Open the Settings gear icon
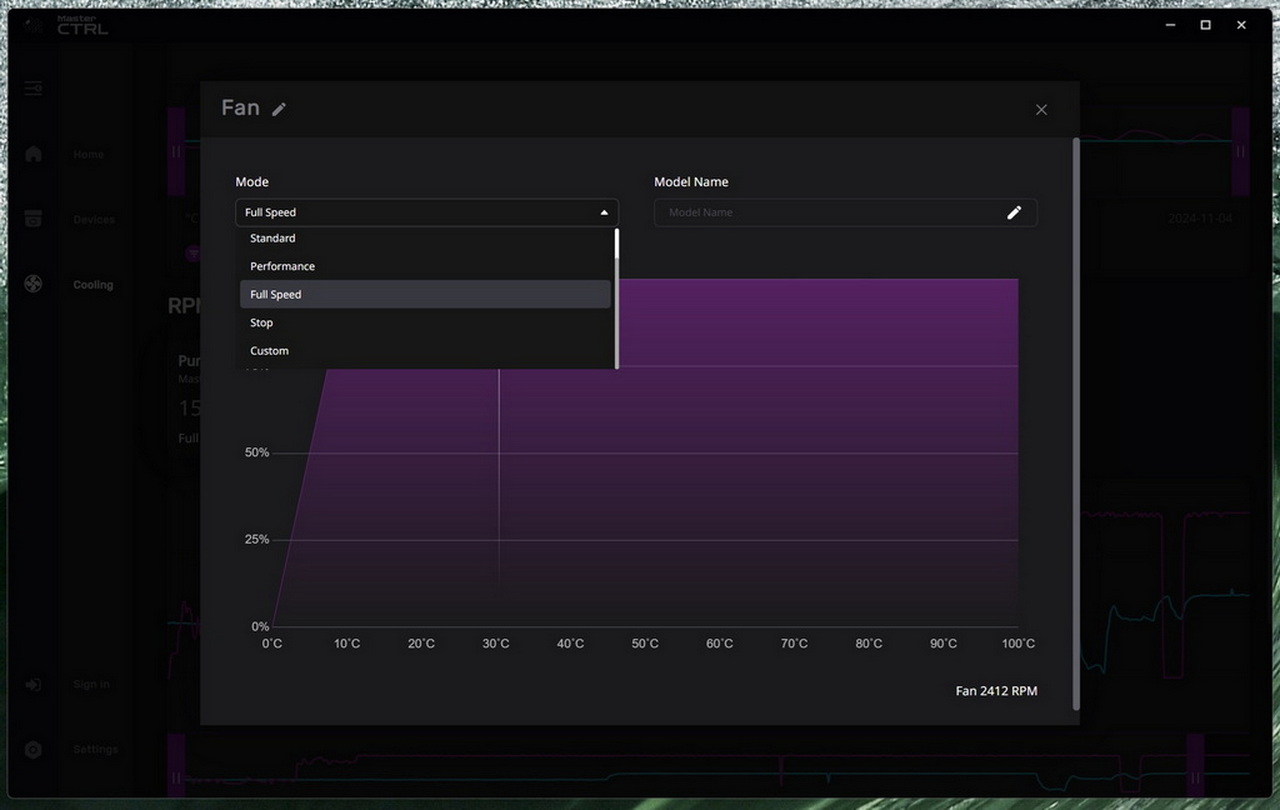This screenshot has width=1280, height=810. pos(33,749)
